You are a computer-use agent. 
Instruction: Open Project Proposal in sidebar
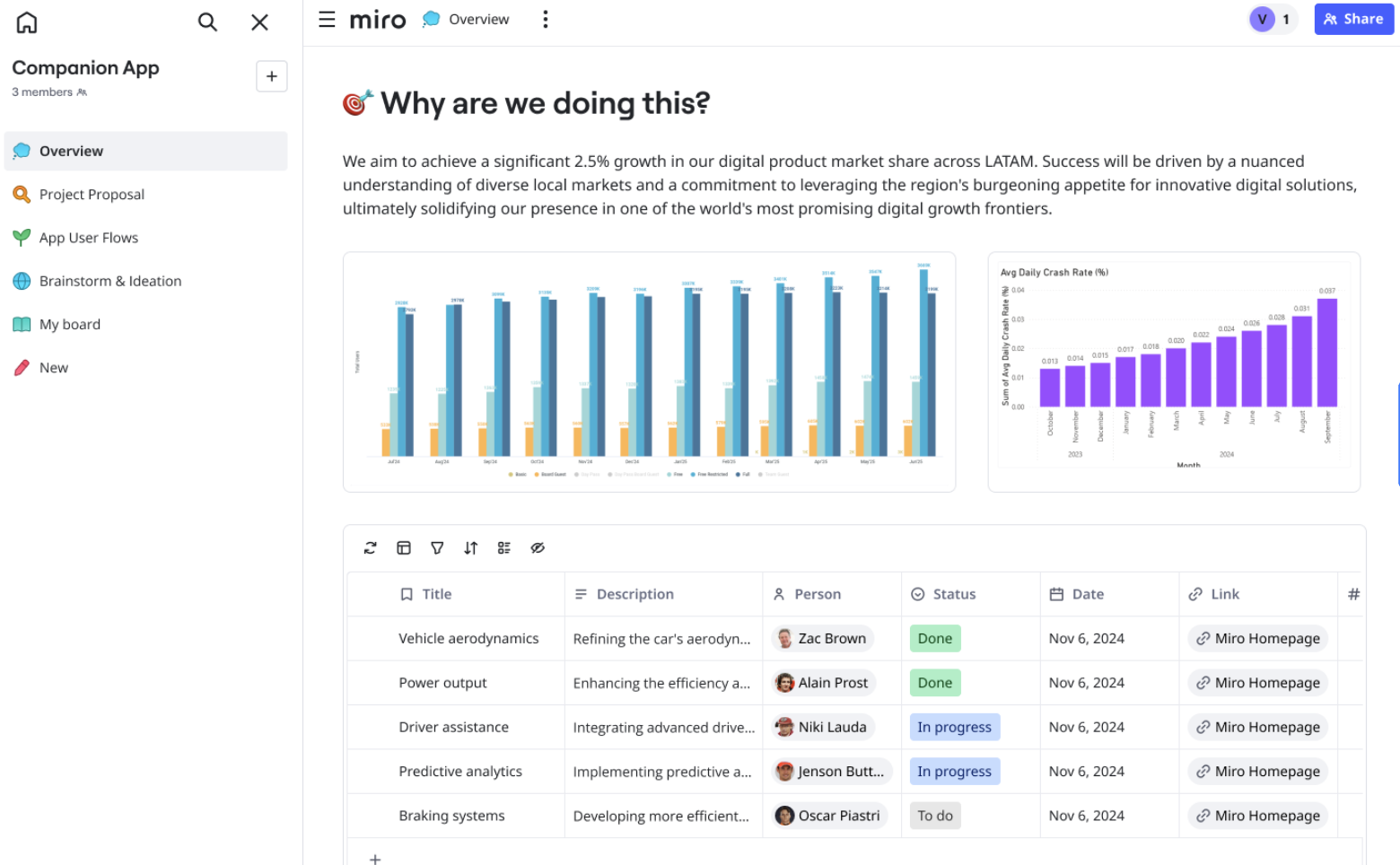point(92,195)
